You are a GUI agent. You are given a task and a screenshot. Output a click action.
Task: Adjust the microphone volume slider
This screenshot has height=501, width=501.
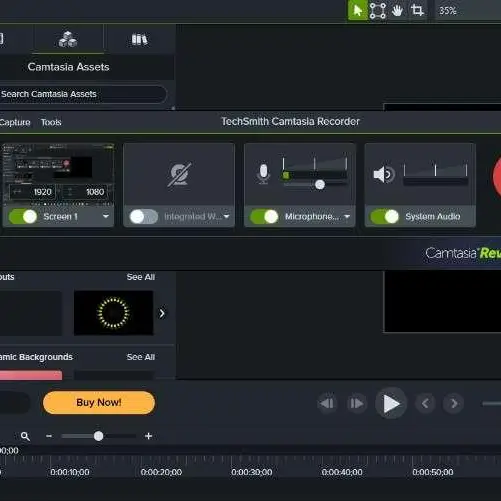[320, 185]
